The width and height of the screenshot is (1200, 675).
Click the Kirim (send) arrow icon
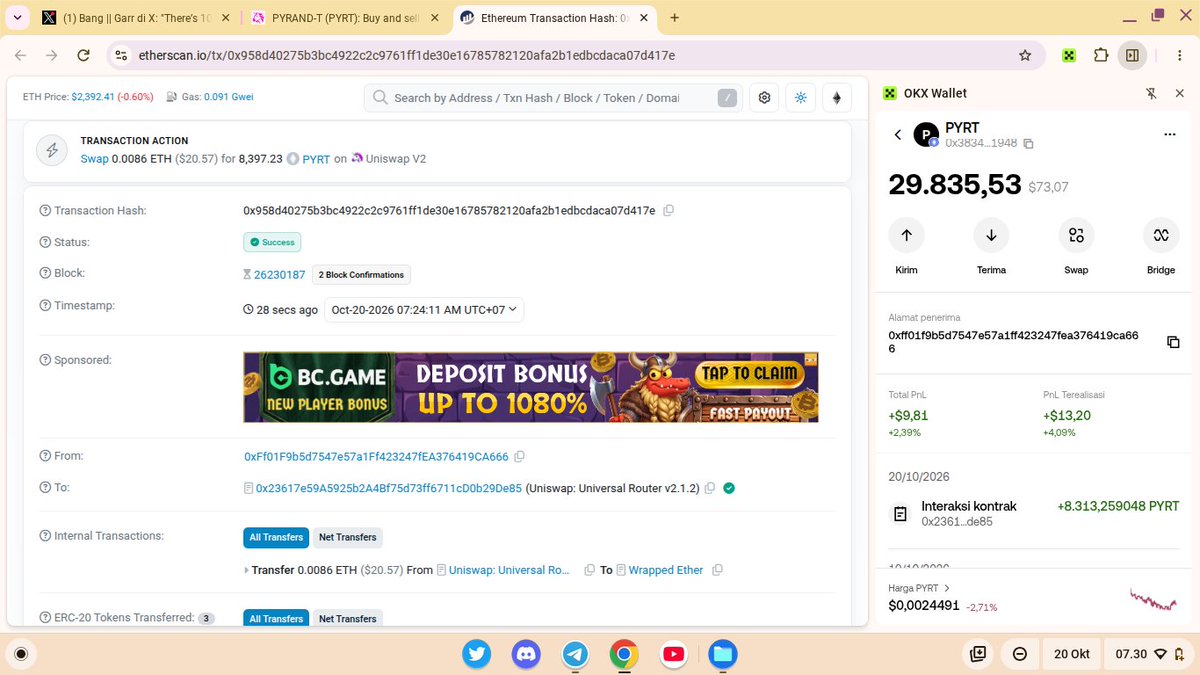906,235
